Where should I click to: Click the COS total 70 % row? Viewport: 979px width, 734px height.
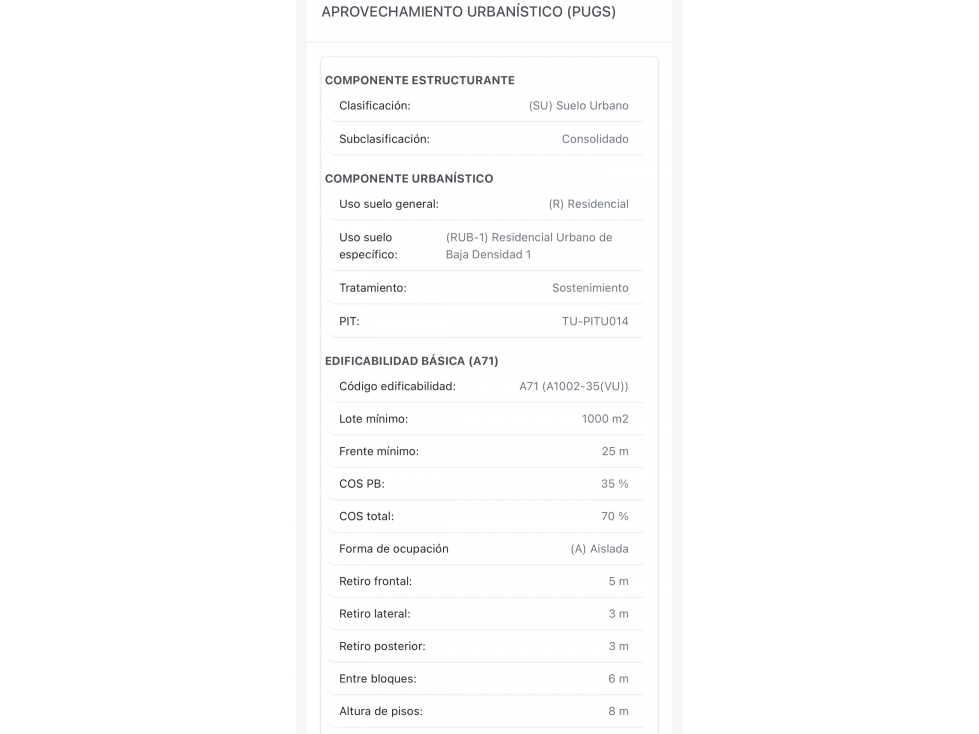[x=484, y=516]
